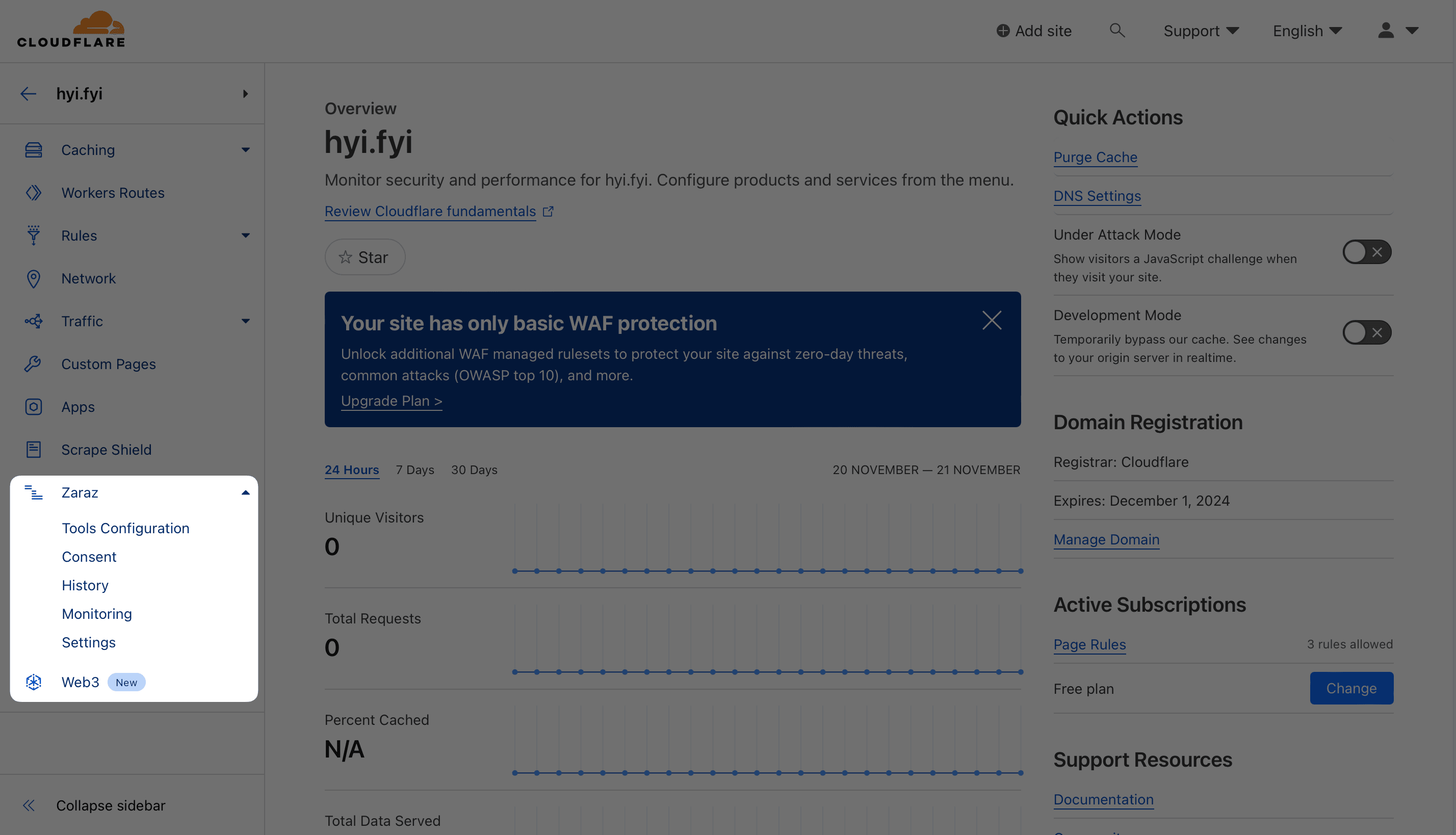This screenshot has height=835, width=1456.
Task: Switch to the 30 Days tab
Action: [474, 469]
